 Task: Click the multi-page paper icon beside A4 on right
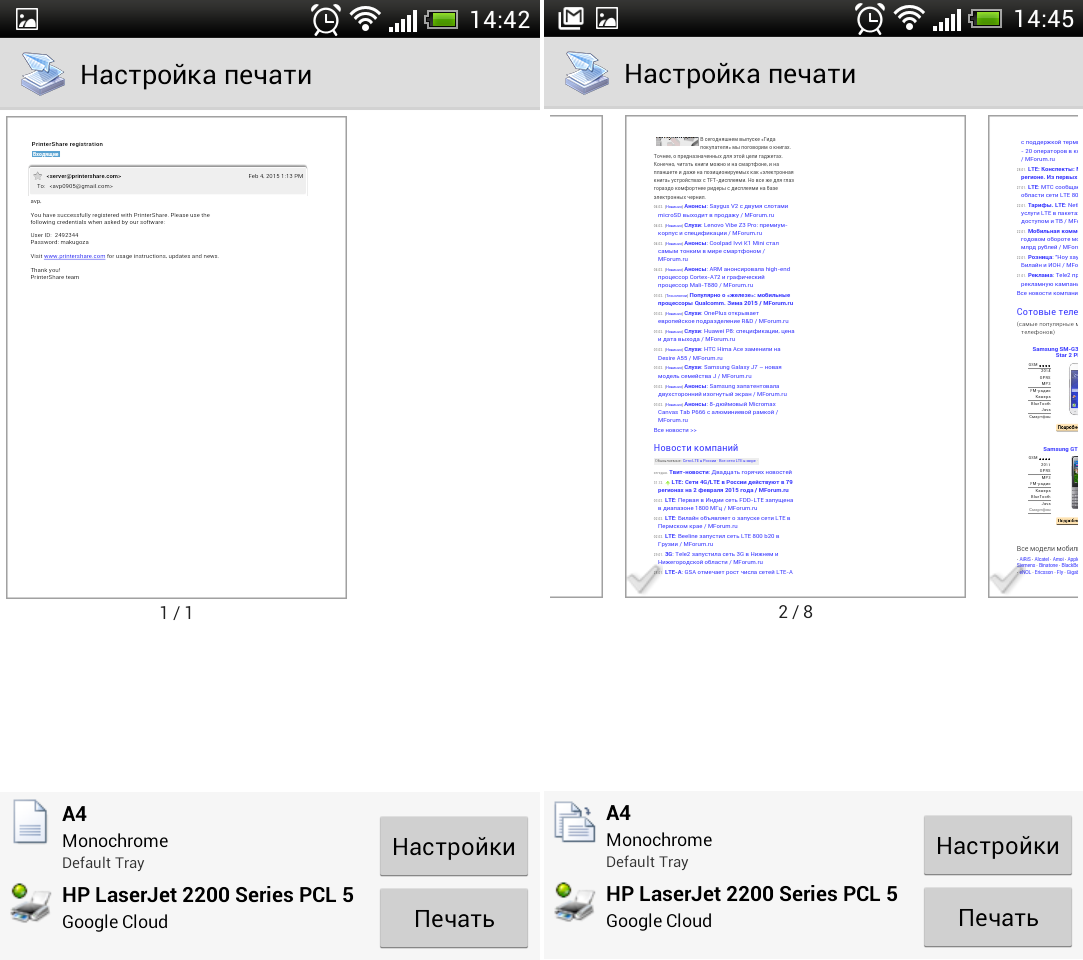pos(574,821)
